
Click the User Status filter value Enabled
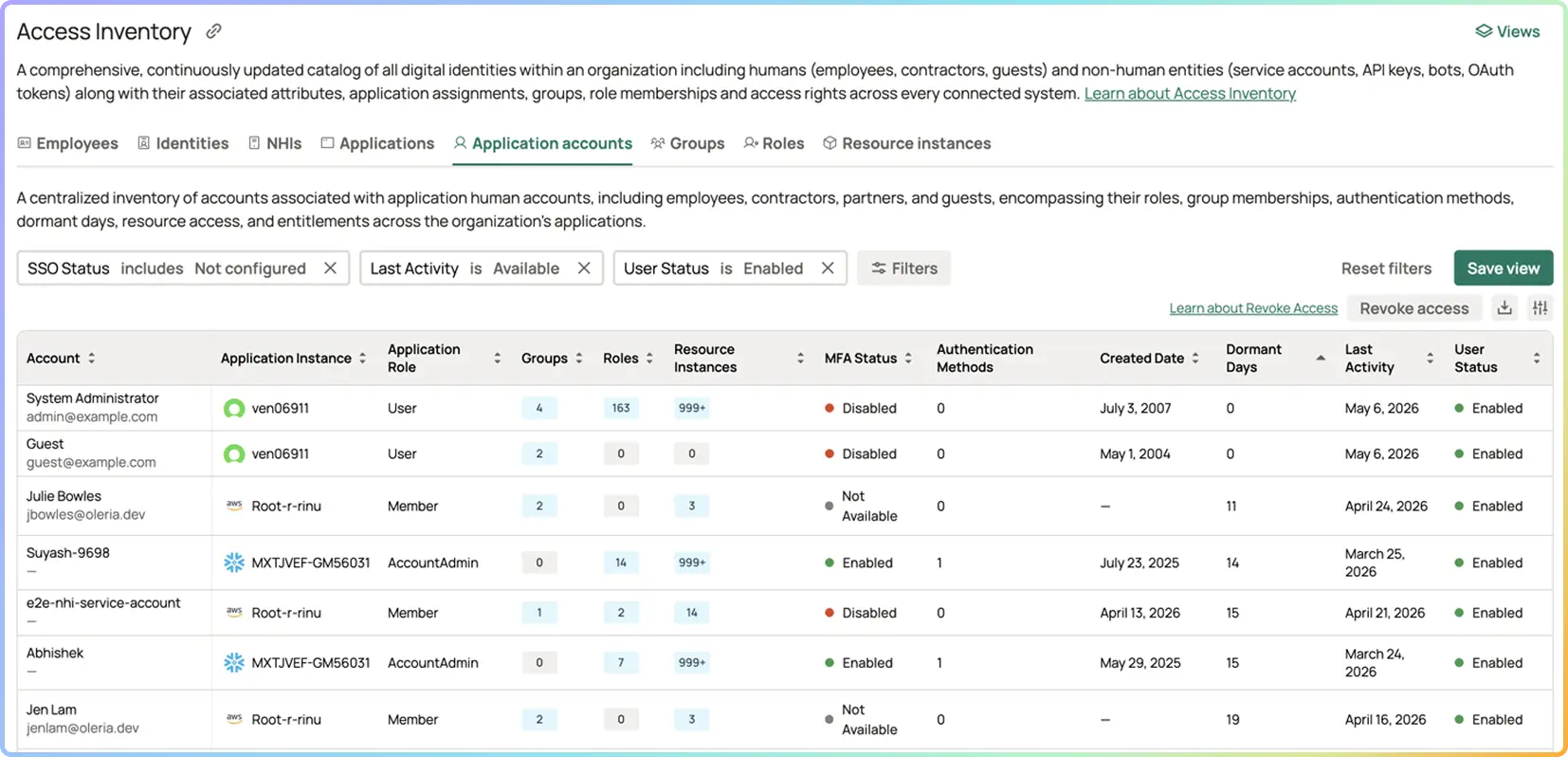(x=774, y=268)
